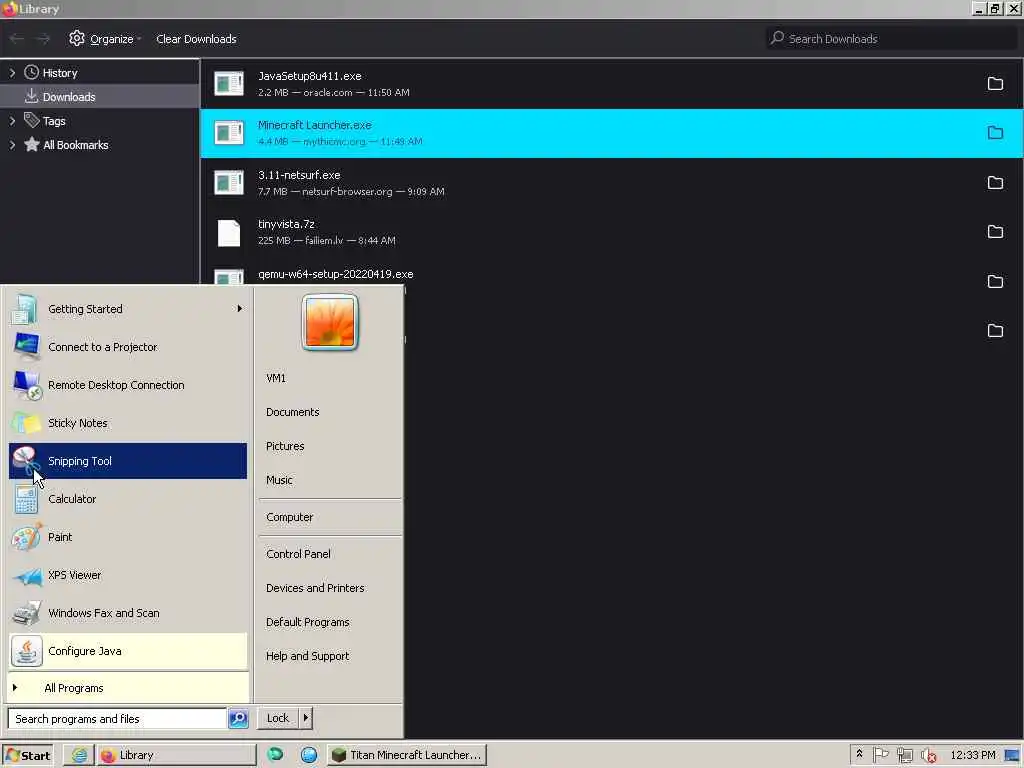Viewport: 1024px width, 768px height.
Task: Click Show Desktop icon by the clock
Action: click(x=1012, y=756)
